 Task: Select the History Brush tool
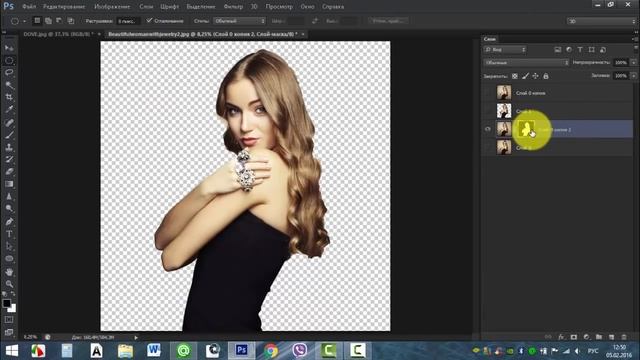[x=9, y=160]
